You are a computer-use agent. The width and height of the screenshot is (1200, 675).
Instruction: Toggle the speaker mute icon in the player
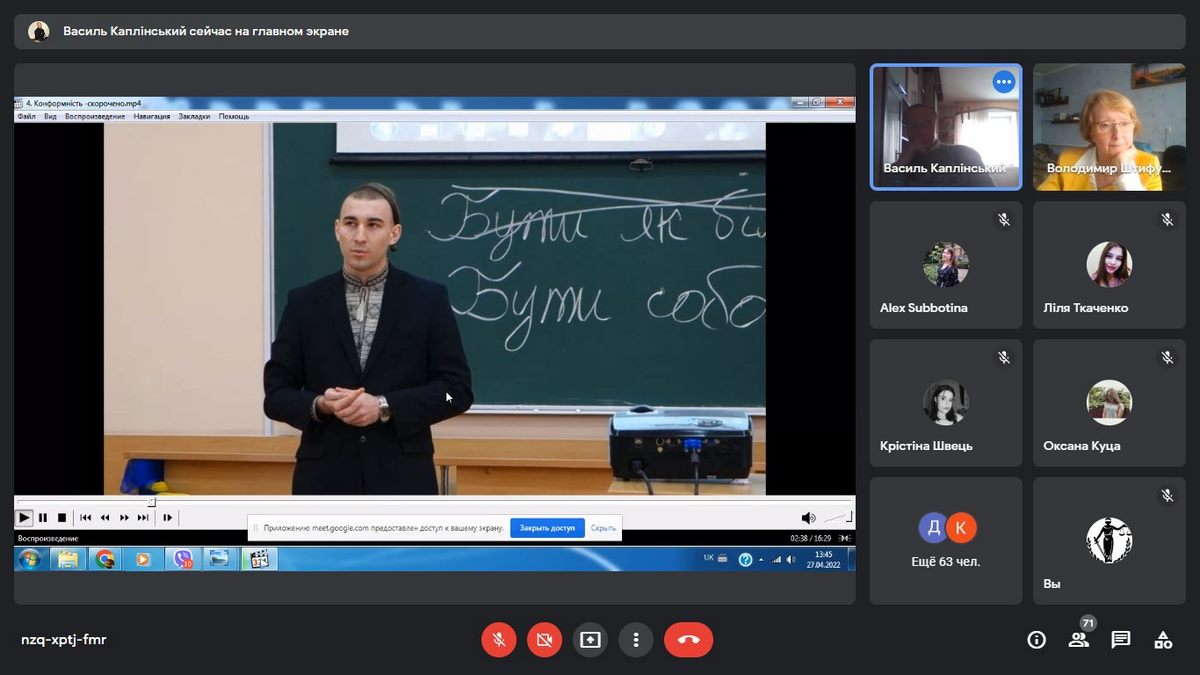[x=808, y=518]
